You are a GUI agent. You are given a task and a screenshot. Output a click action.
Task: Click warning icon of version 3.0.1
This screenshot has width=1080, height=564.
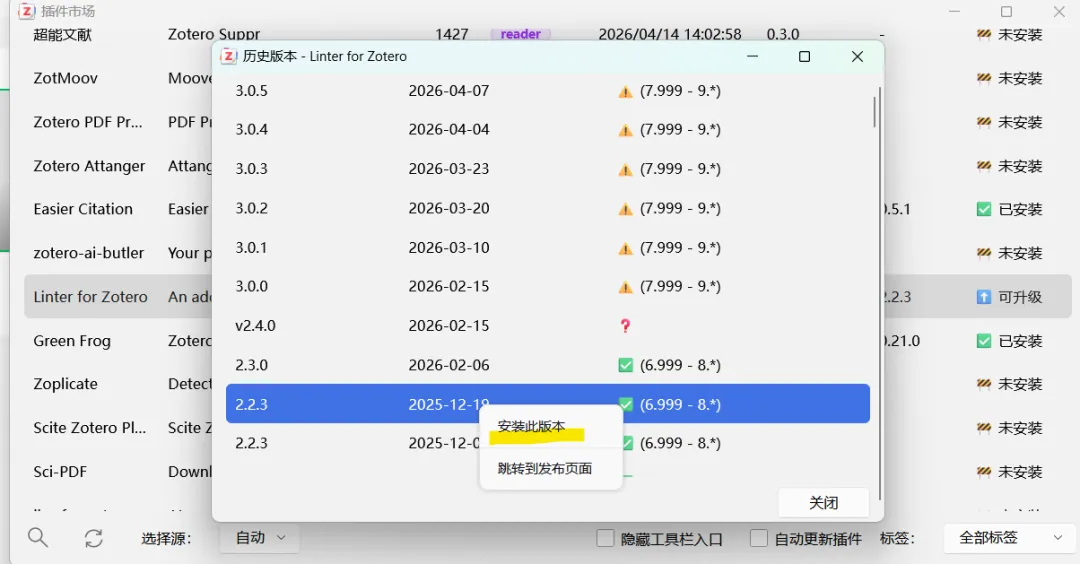click(x=625, y=249)
